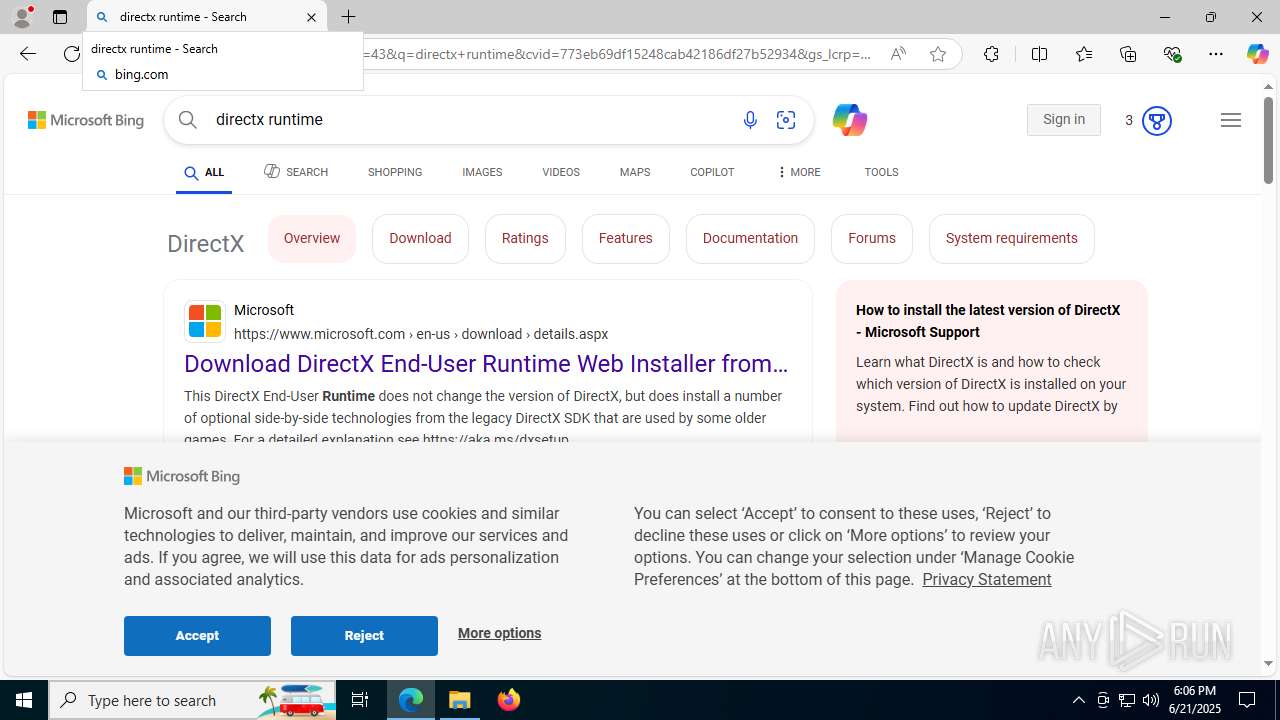Open Edge Settings and more menu
The width and height of the screenshot is (1280, 720).
tap(1216, 54)
